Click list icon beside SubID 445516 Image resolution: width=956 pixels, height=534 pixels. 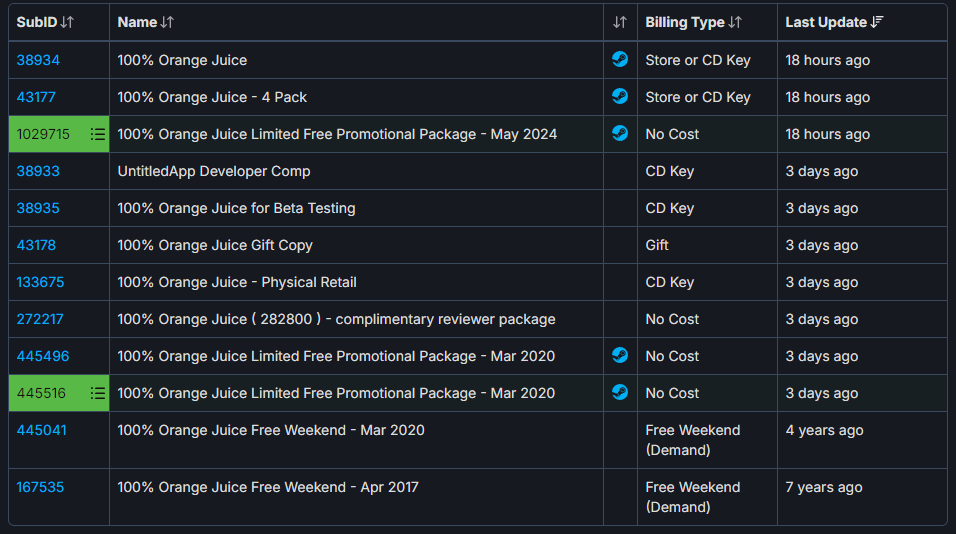[x=98, y=393]
